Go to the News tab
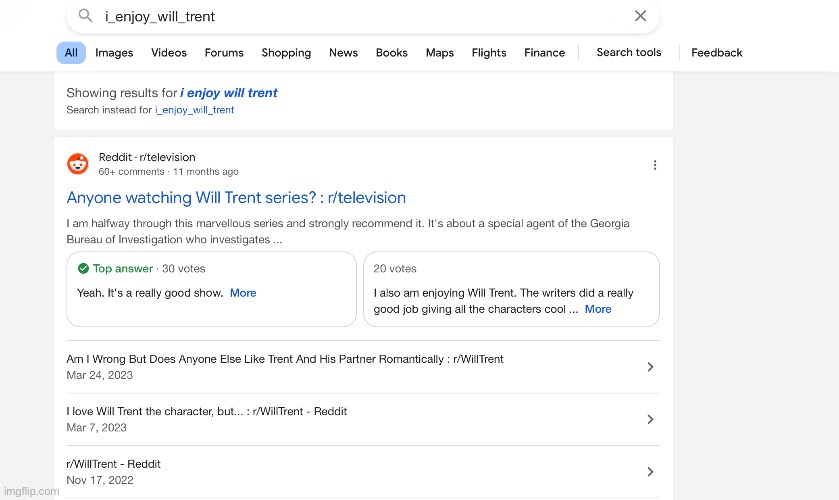839x500 pixels. pos(344,52)
